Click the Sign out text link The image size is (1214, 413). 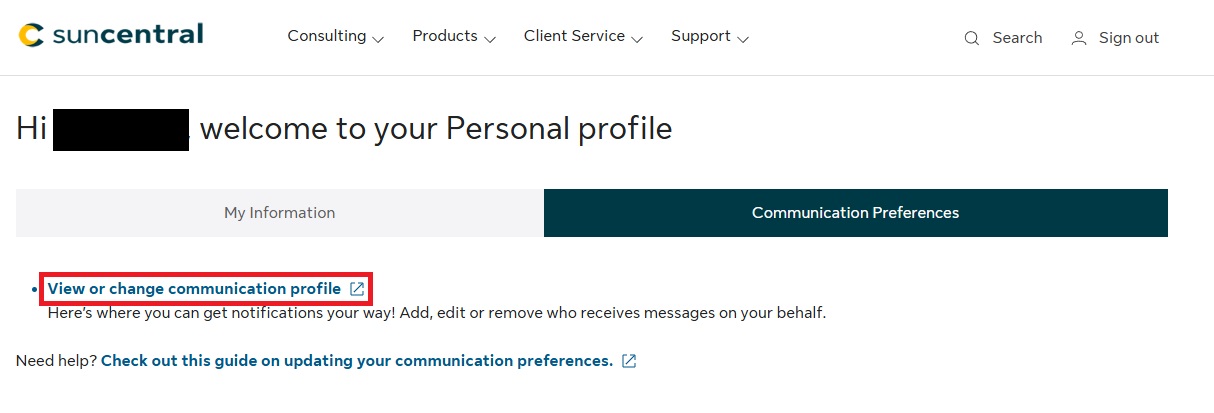coord(1129,38)
